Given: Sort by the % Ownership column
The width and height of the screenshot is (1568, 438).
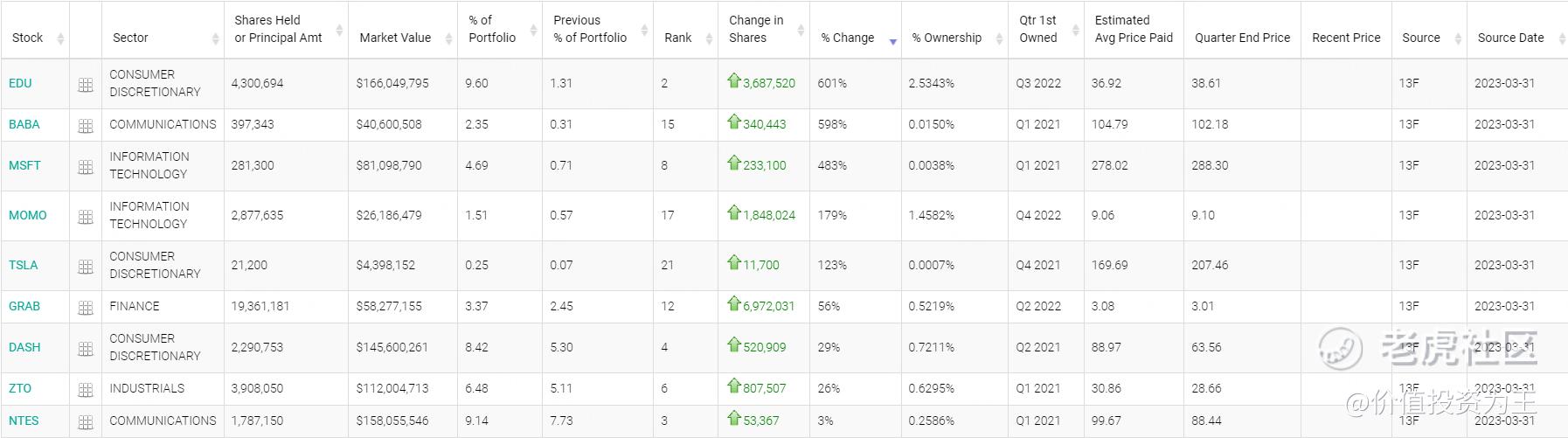Looking at the screenshot, I should coord(947,38).
